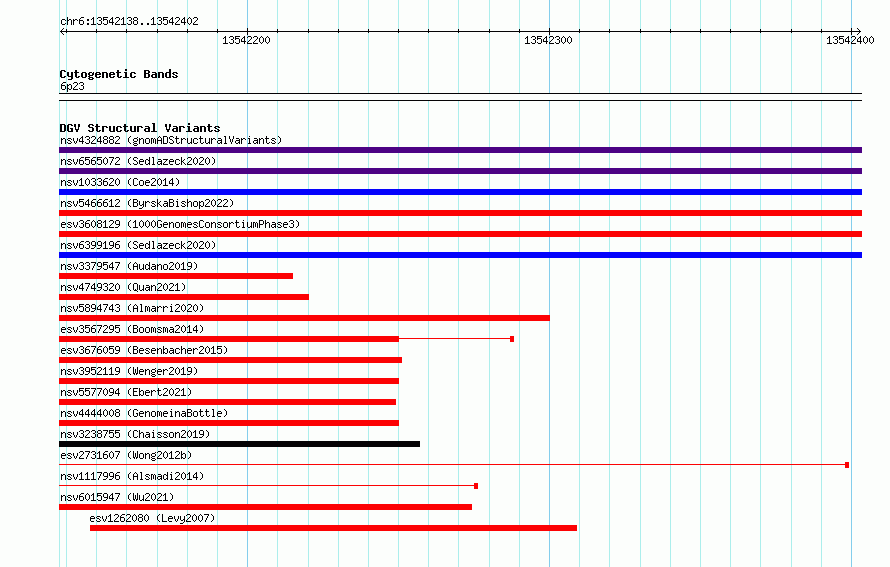
Task: Select the nsv5466612 red variant bar
Action: (x=460, y=213)
